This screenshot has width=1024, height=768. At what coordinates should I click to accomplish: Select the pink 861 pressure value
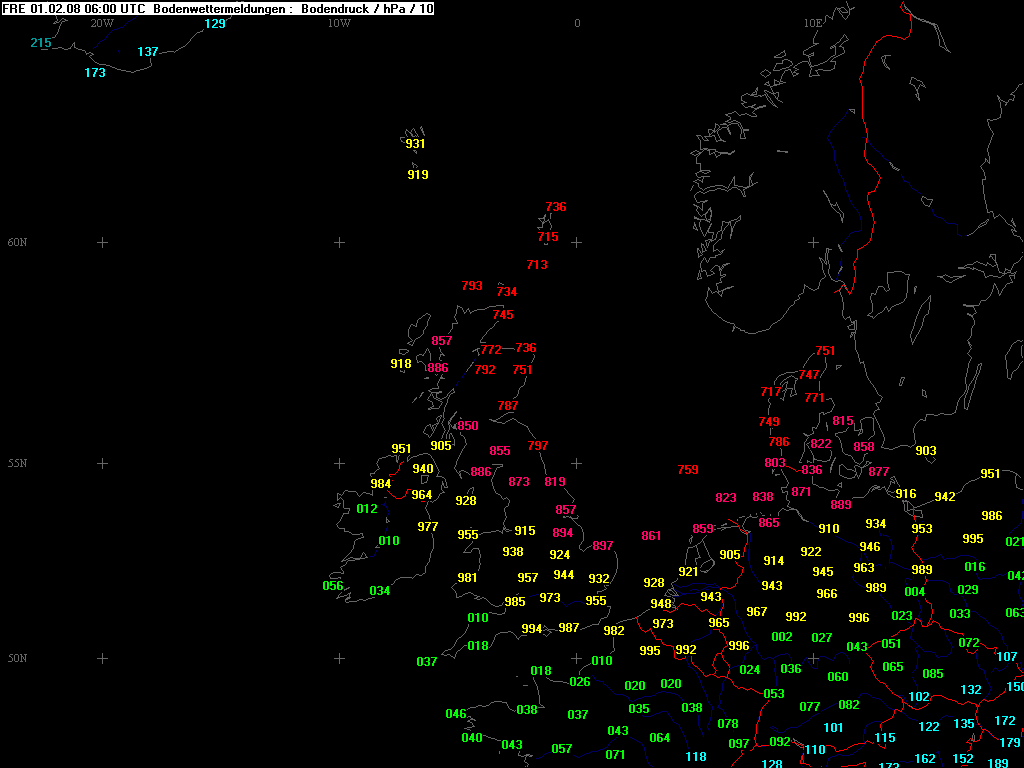click(651, 536)
